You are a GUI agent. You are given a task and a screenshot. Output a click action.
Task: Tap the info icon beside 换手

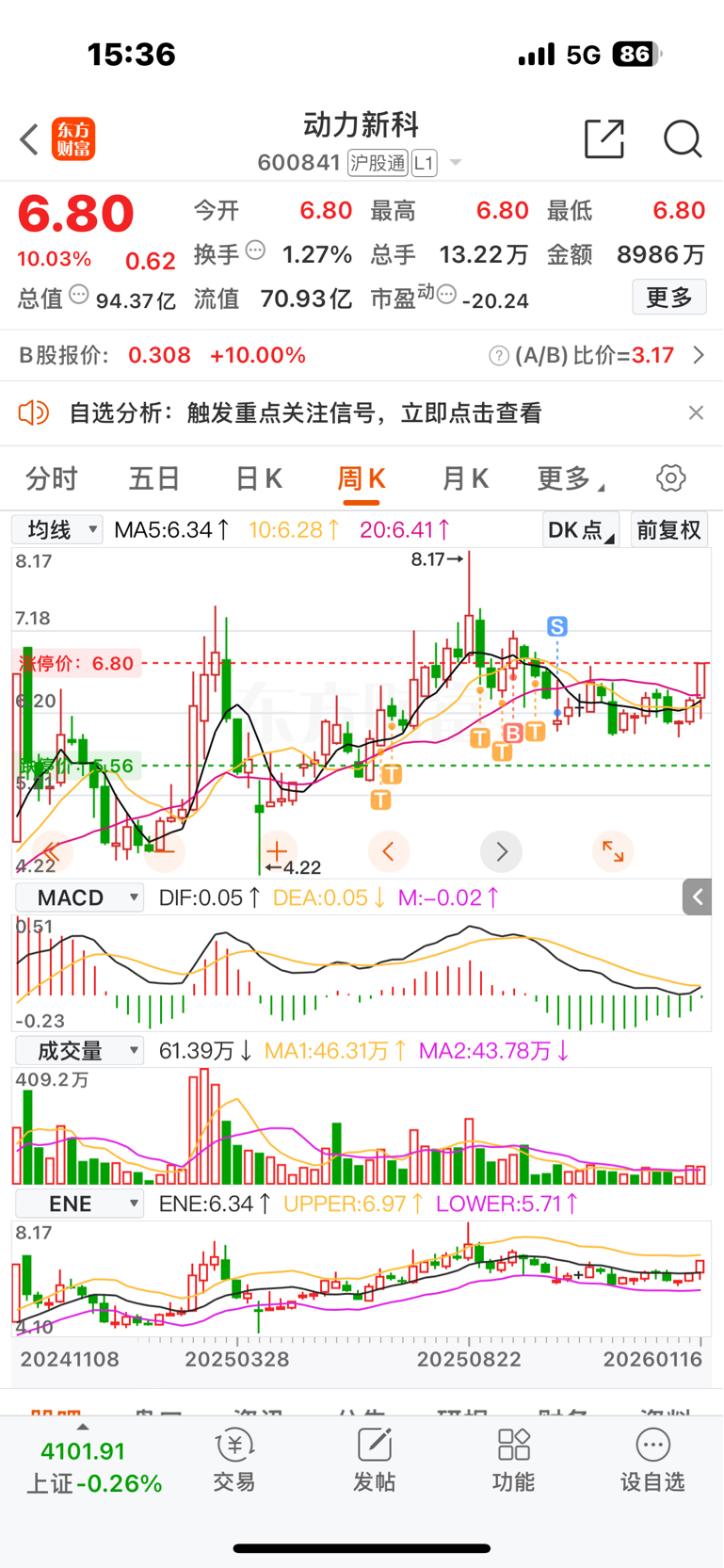[255, 251]
